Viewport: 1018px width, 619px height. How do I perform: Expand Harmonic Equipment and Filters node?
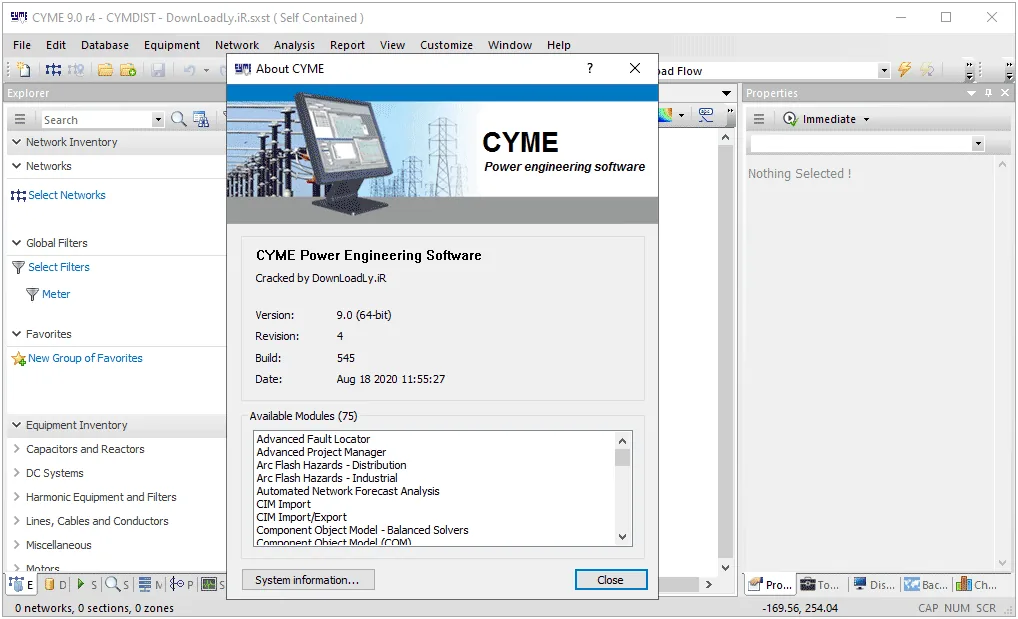point(17,496)
